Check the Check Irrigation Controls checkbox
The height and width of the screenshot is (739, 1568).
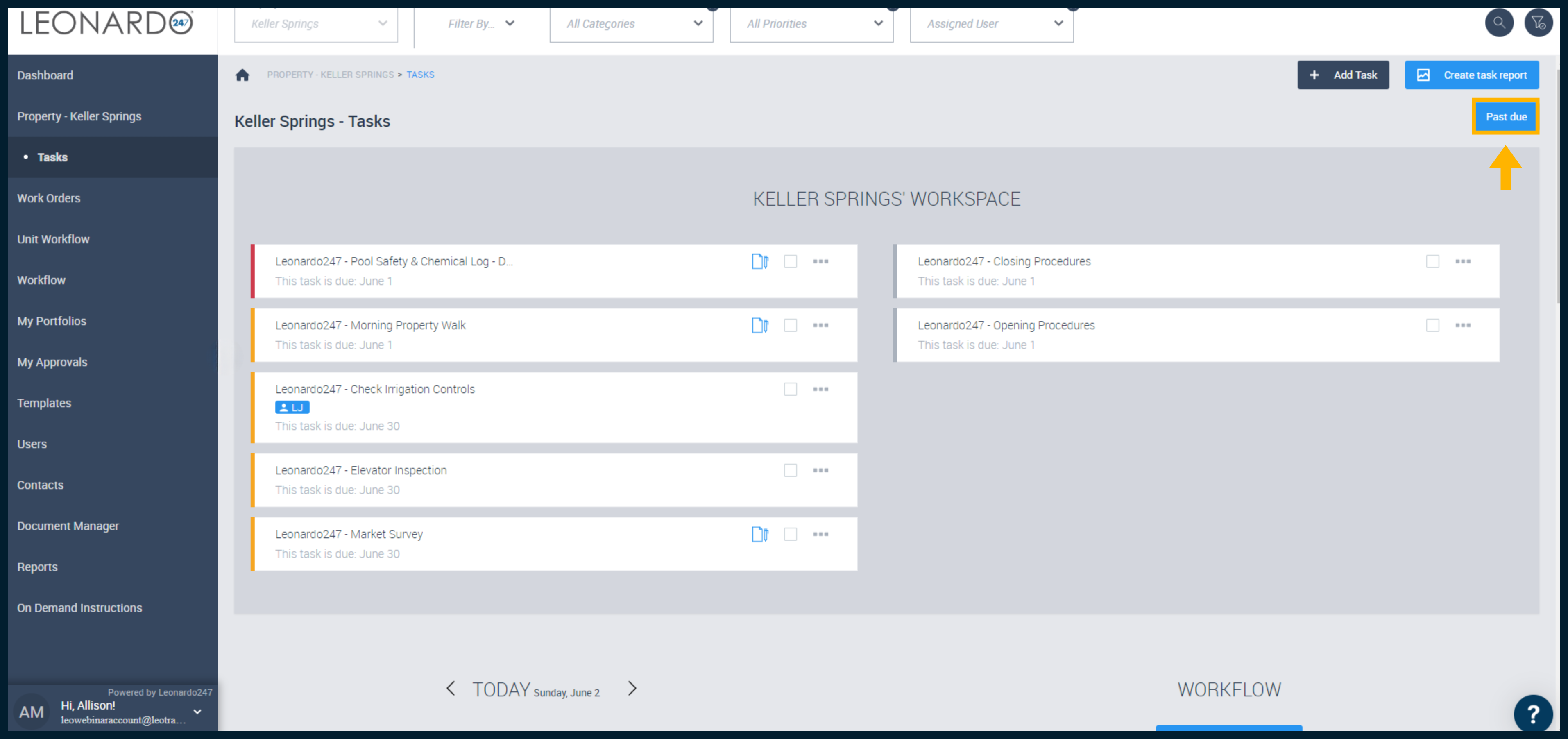coord(790,389)
